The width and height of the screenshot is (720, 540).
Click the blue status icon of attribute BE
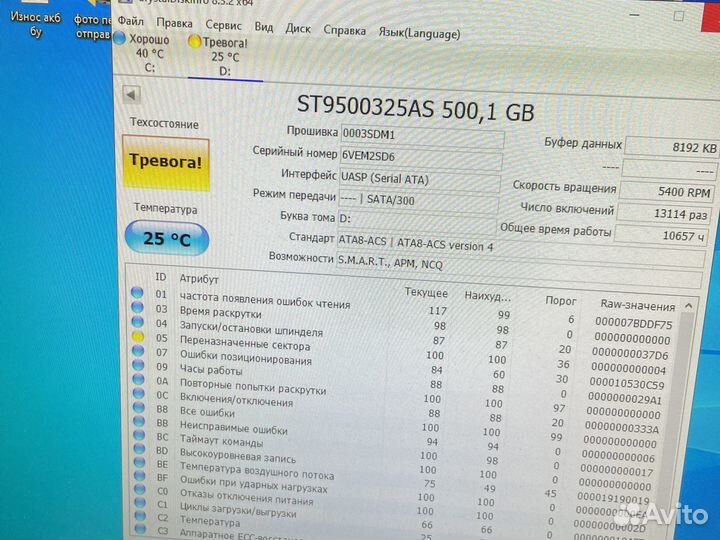click(x=140, y=462)
